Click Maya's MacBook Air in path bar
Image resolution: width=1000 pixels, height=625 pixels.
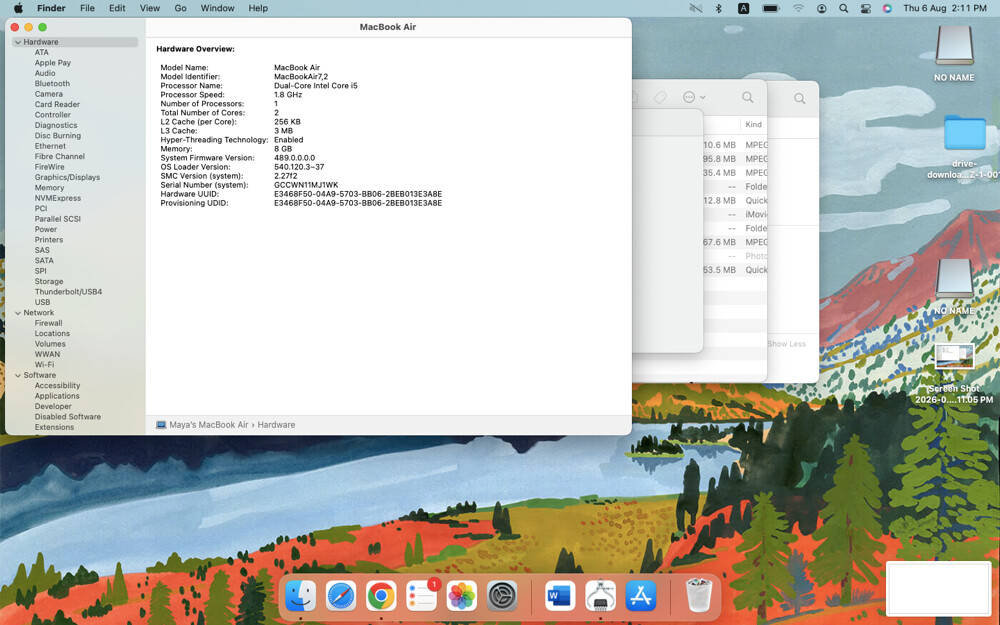(x=209, y=425)
